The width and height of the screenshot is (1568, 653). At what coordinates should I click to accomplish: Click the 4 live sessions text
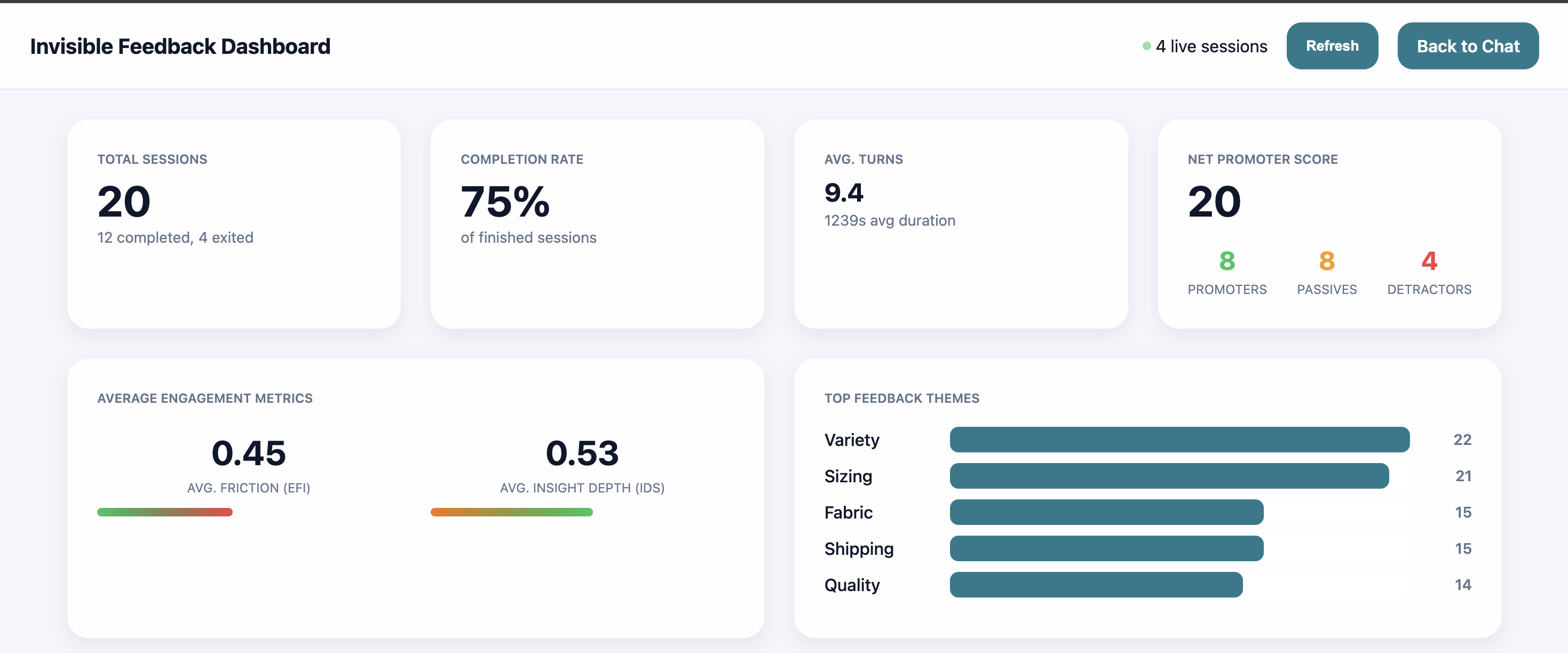(x=1211, y=46)
